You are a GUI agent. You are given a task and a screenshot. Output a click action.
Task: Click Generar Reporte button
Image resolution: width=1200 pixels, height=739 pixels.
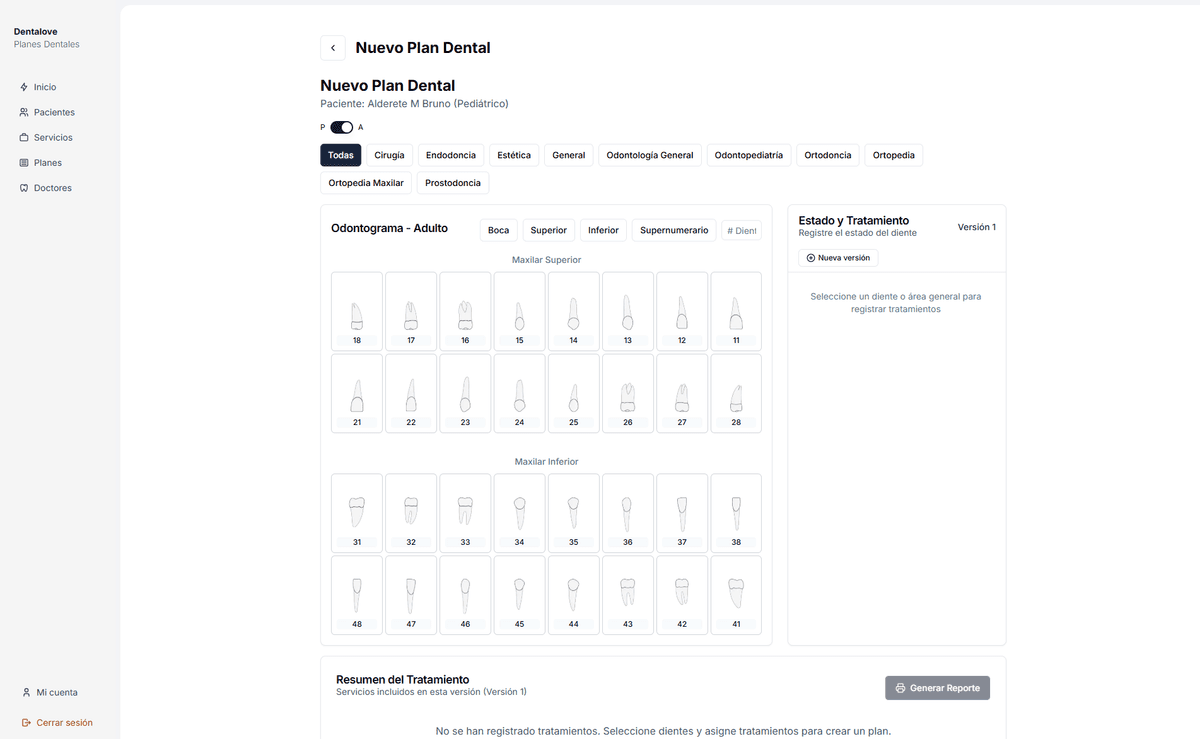pos(937,688)
